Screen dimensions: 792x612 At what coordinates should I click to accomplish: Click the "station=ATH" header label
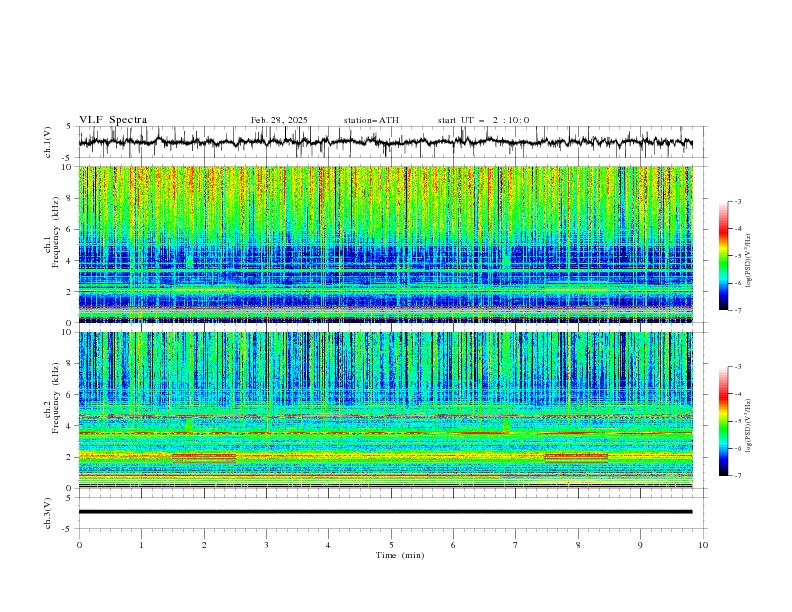(x=371, y=120)
